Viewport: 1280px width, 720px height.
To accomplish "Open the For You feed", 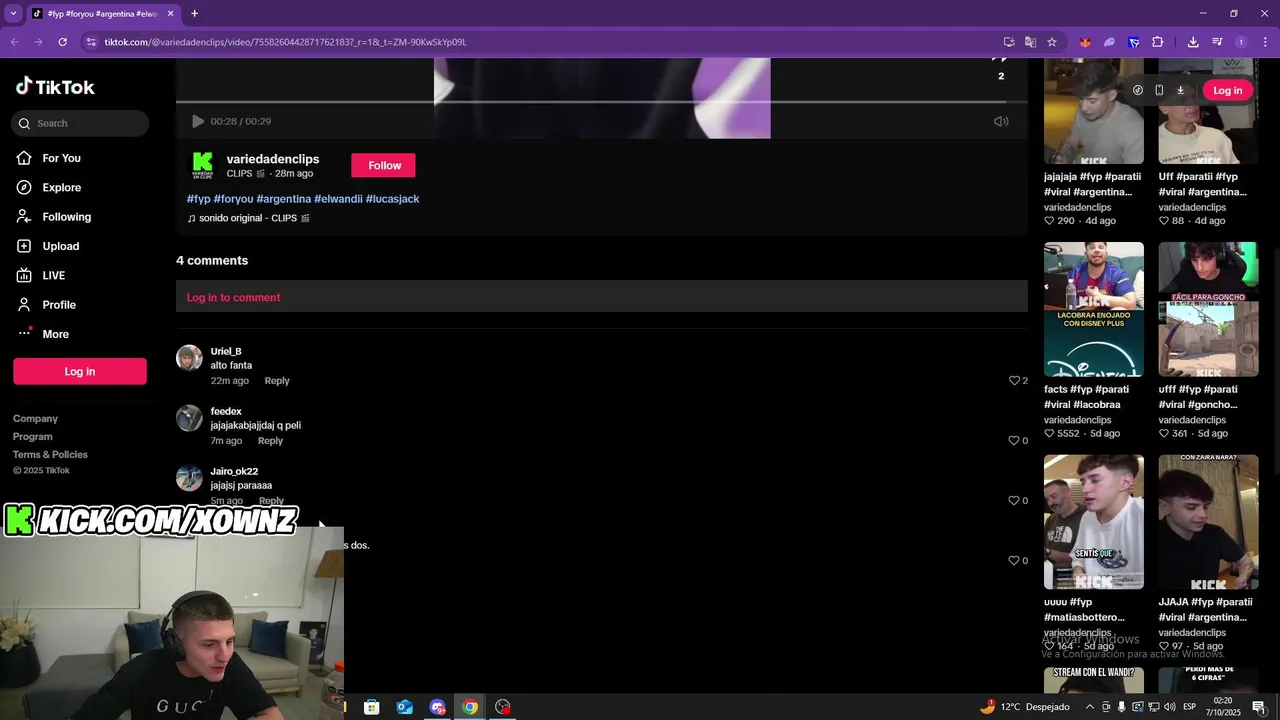I will click(x=61, y=158).
